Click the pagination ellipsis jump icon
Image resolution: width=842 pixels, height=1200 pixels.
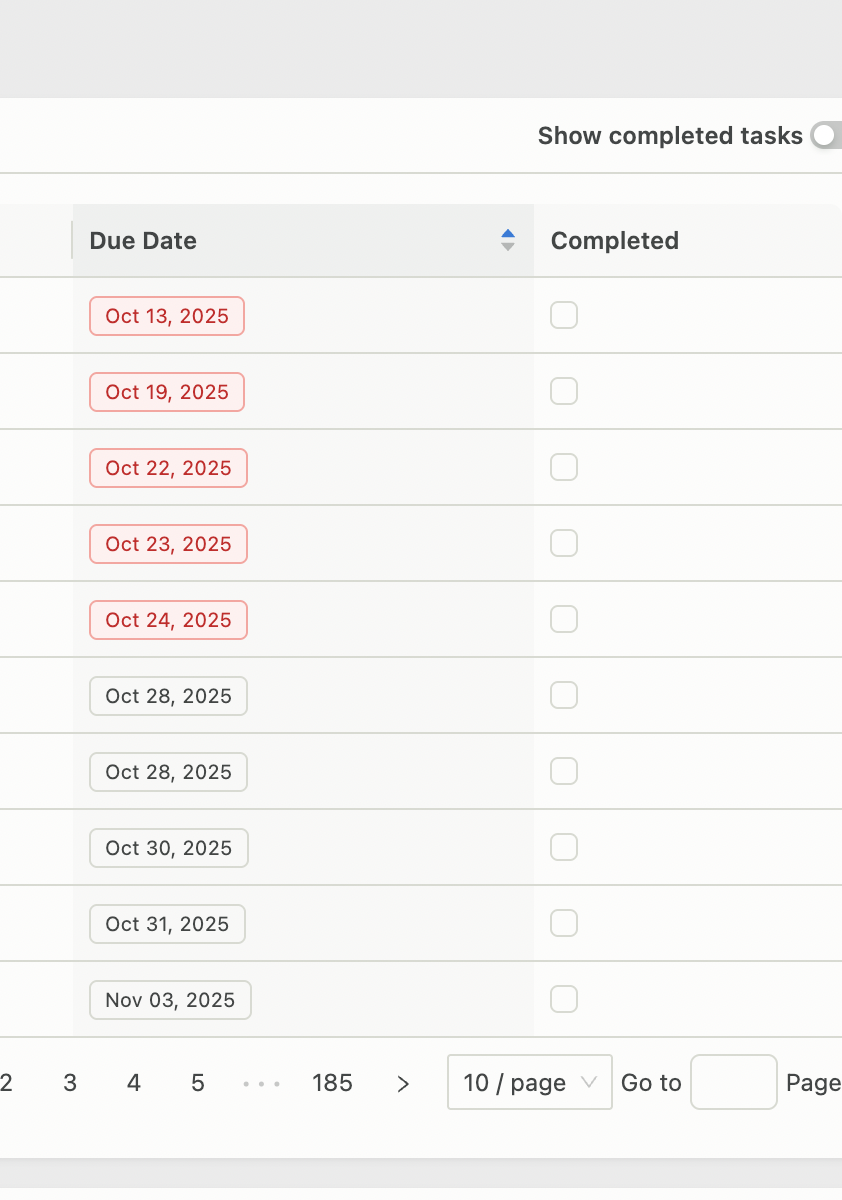(262, 1083)
